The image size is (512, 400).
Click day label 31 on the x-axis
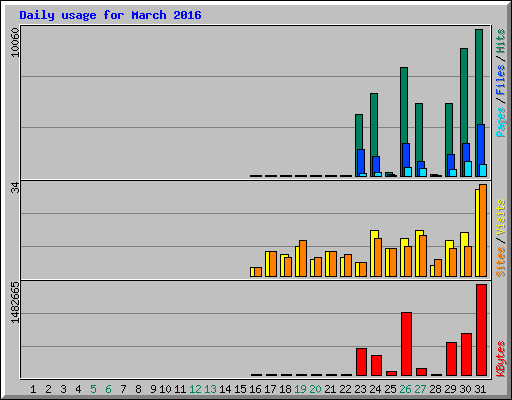pos(480,389)
